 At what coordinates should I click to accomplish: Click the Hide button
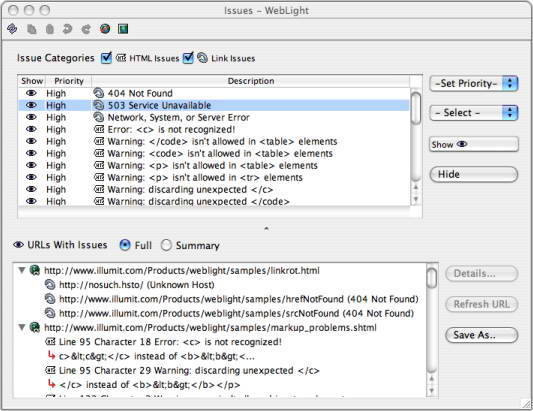pyautogui.click(x=474, y=174)
